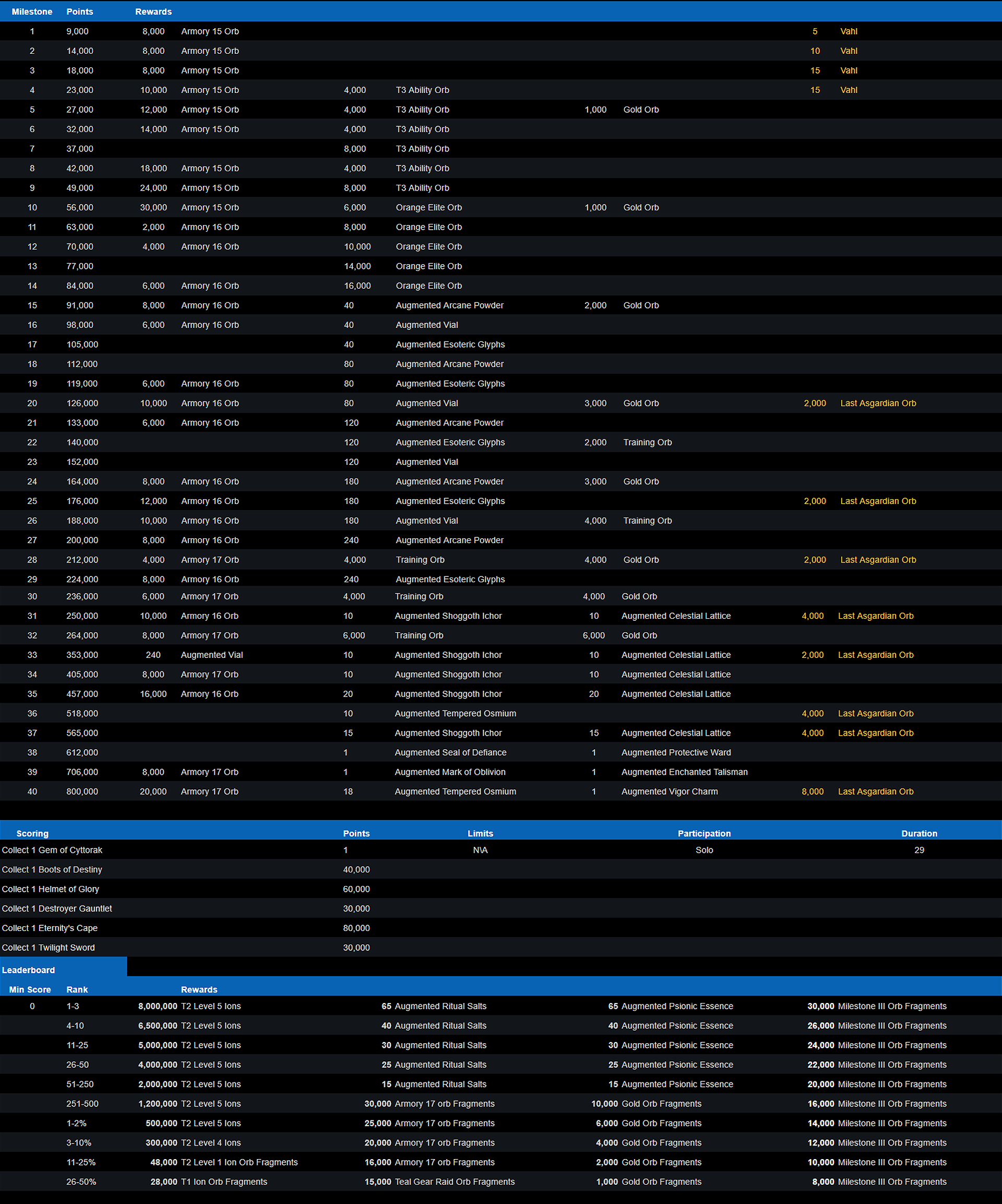Image resolution: width=1002 pixels, height=1204 pixels.
Task: Click Augmented Esoteric Glyphs in the 105,000 points row
Action: (x=450, y=345)
